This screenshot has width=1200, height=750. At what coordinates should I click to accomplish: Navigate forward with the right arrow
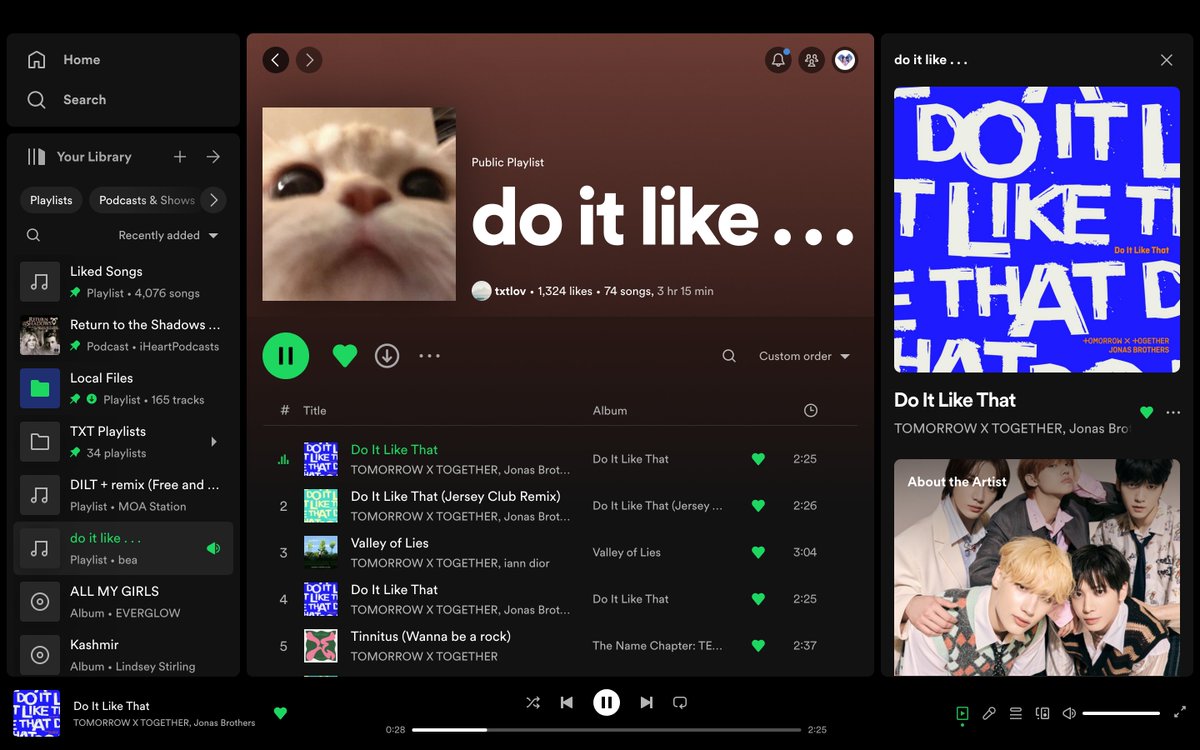click(309, 60)
